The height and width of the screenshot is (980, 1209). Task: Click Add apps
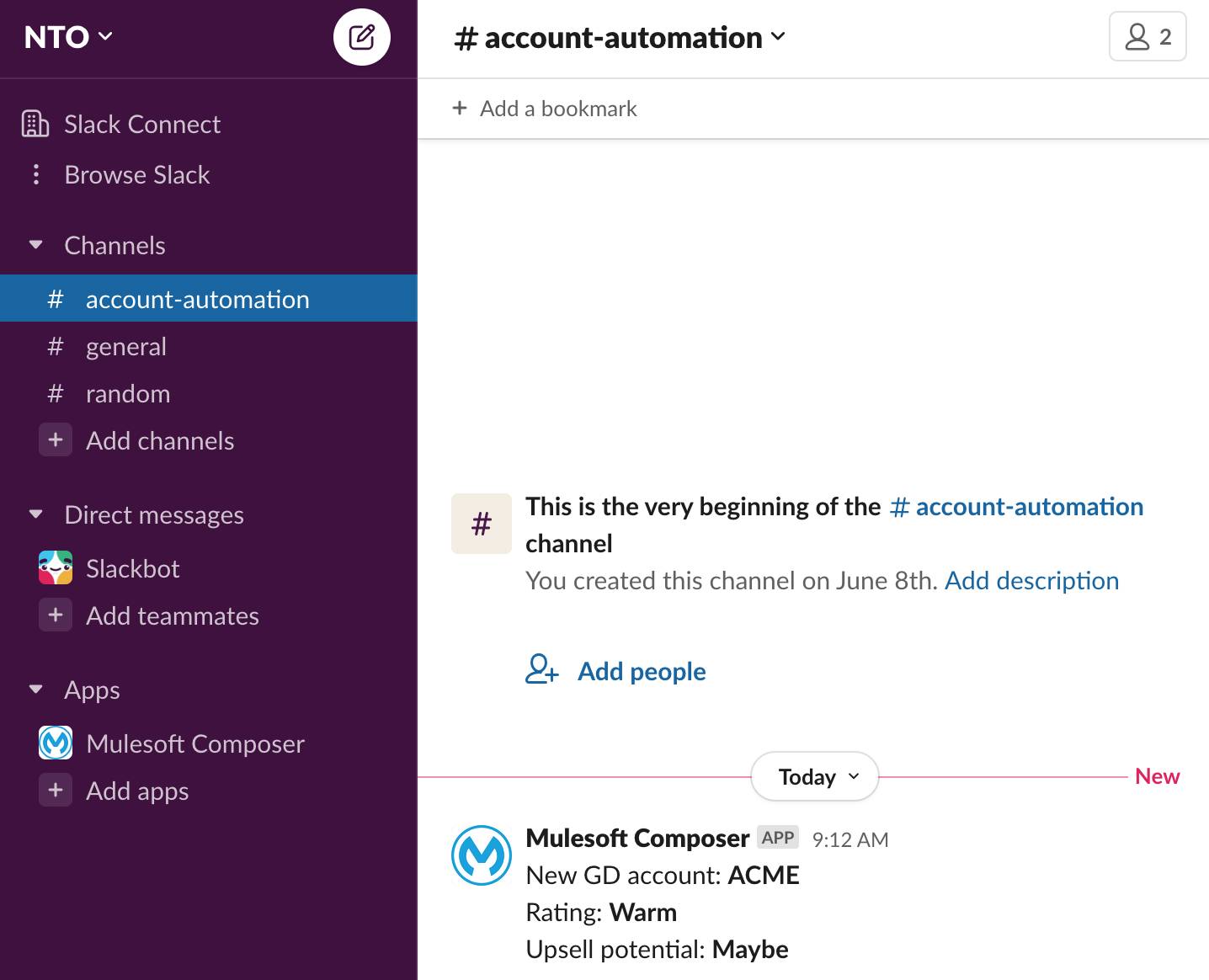pos(137,791)
